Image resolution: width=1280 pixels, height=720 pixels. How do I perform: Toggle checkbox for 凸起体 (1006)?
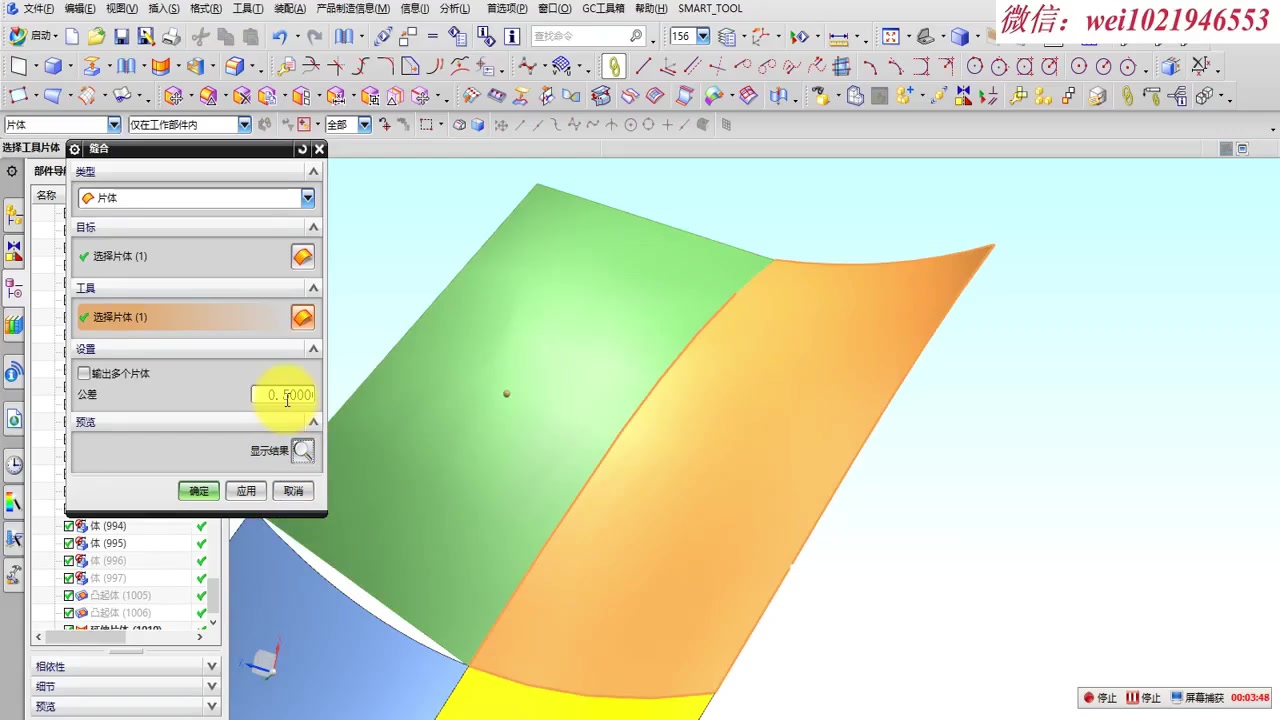[69, 613]
